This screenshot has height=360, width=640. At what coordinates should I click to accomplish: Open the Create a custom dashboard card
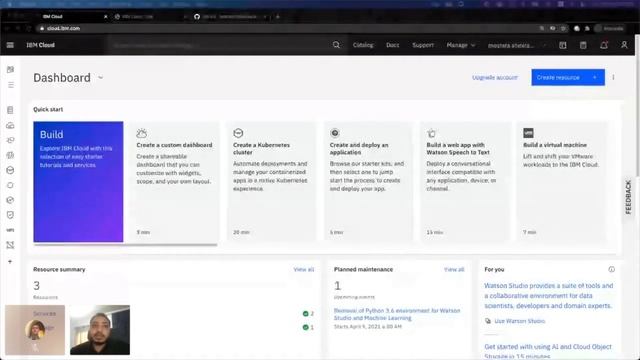pyautogui.click(x=174, y=182)
